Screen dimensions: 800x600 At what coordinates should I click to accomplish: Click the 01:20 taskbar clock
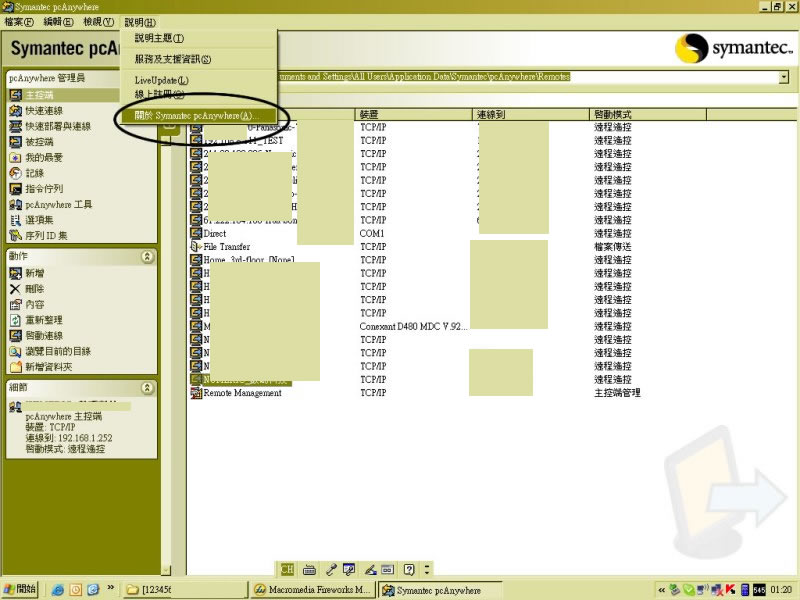click(x=781, y=590)
